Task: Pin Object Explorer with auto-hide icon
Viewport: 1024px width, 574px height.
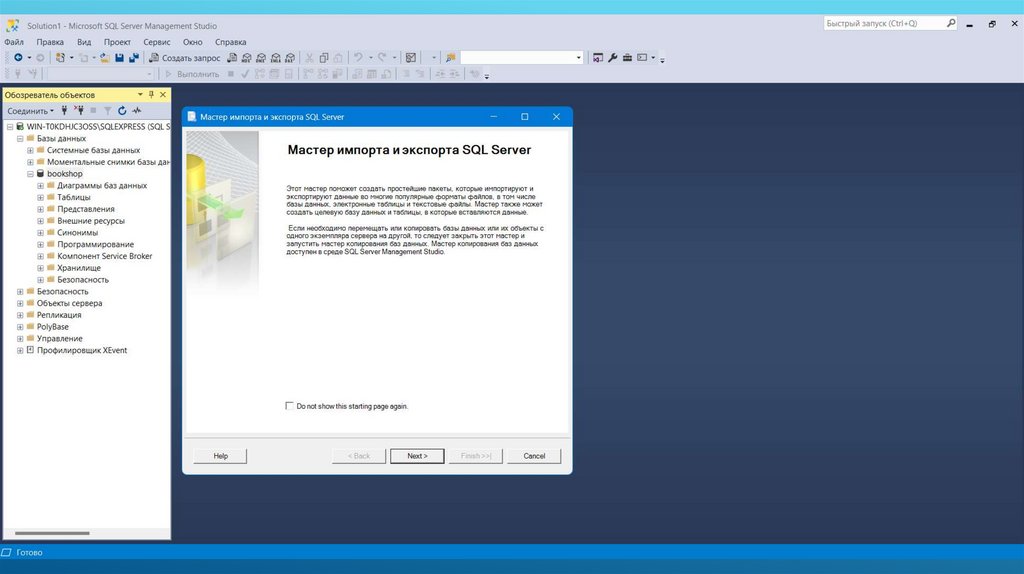Action: click(x=152, y=95)
